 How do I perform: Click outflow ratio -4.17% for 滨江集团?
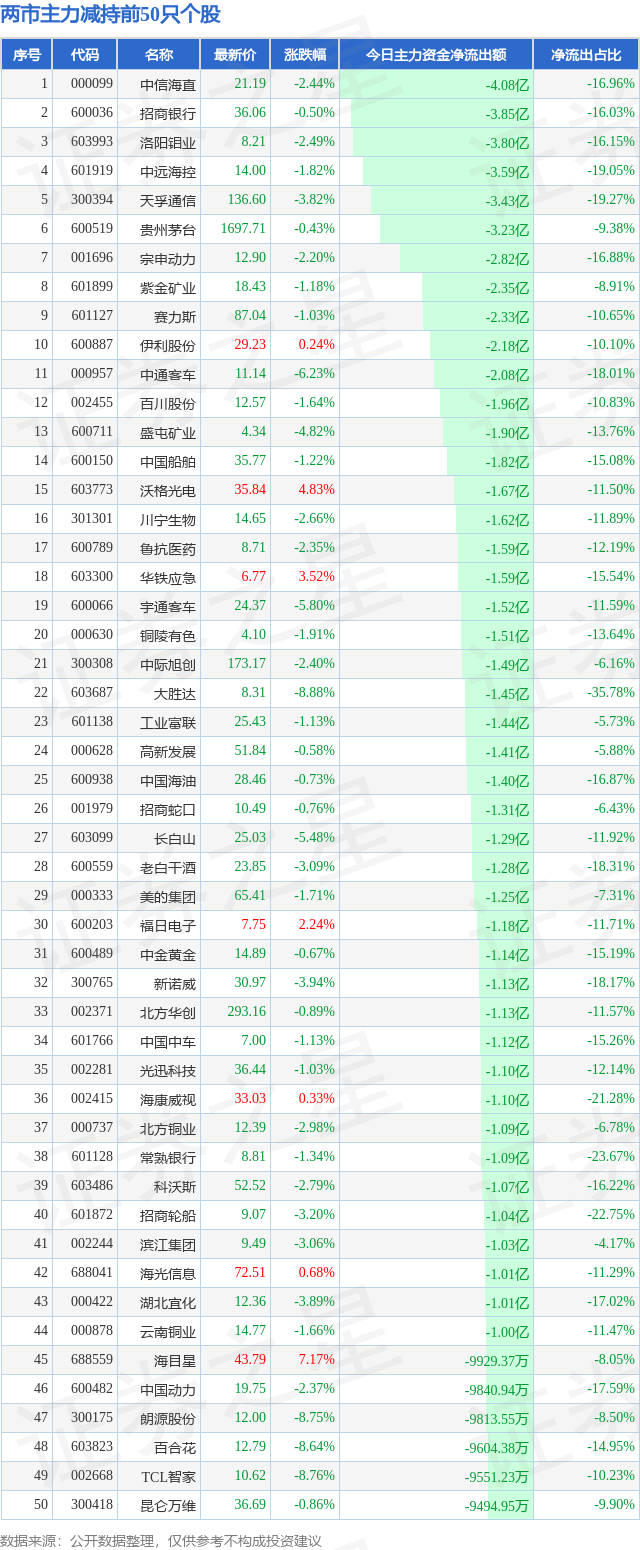(614, 1244)
